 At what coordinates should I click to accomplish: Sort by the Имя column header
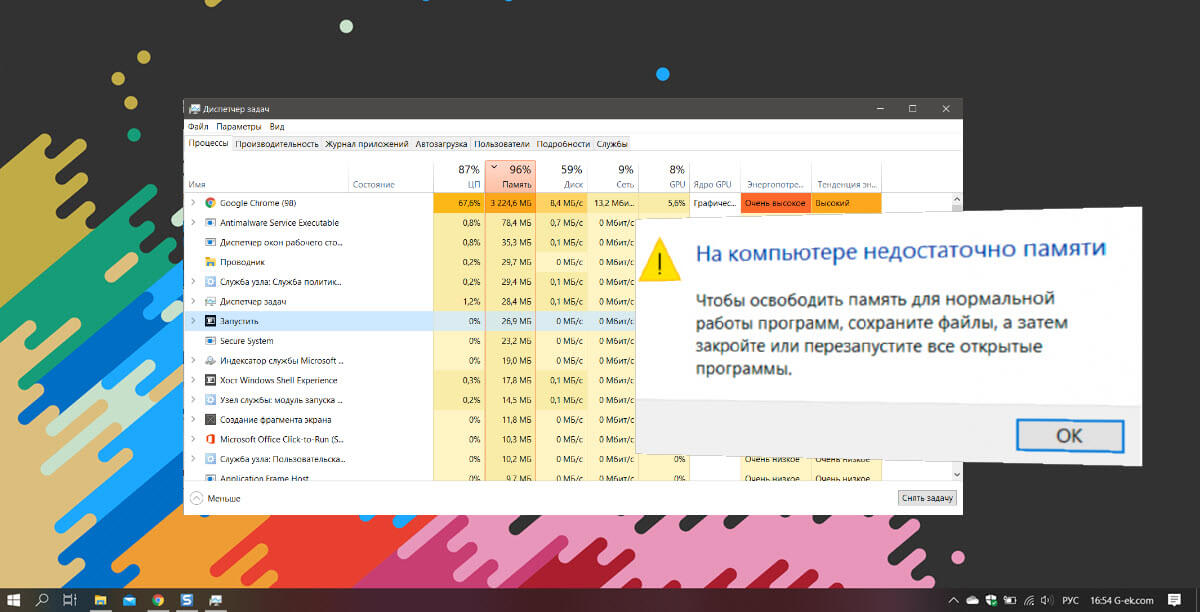(x=267, y=176)
